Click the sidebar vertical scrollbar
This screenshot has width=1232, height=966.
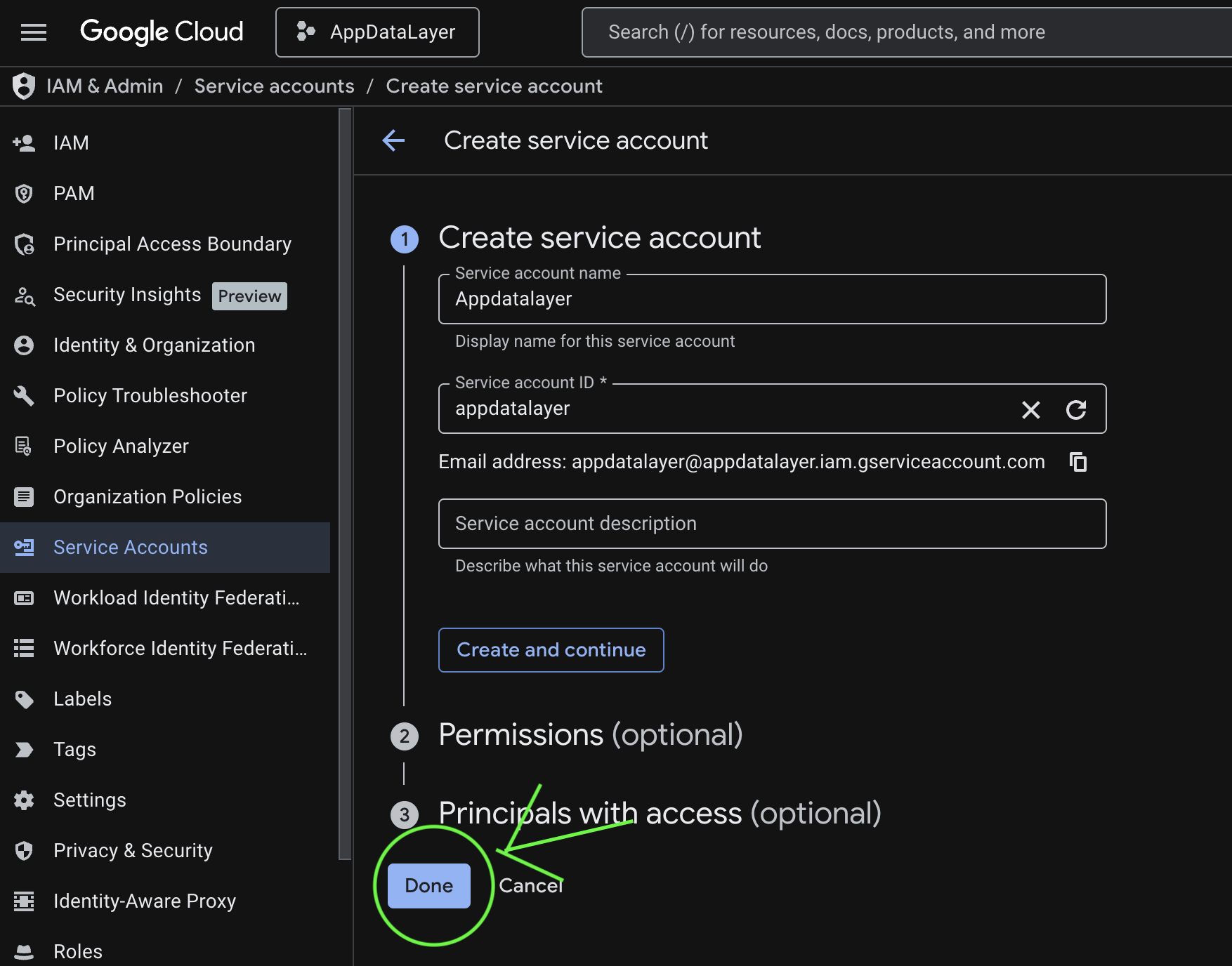[344, 483]
